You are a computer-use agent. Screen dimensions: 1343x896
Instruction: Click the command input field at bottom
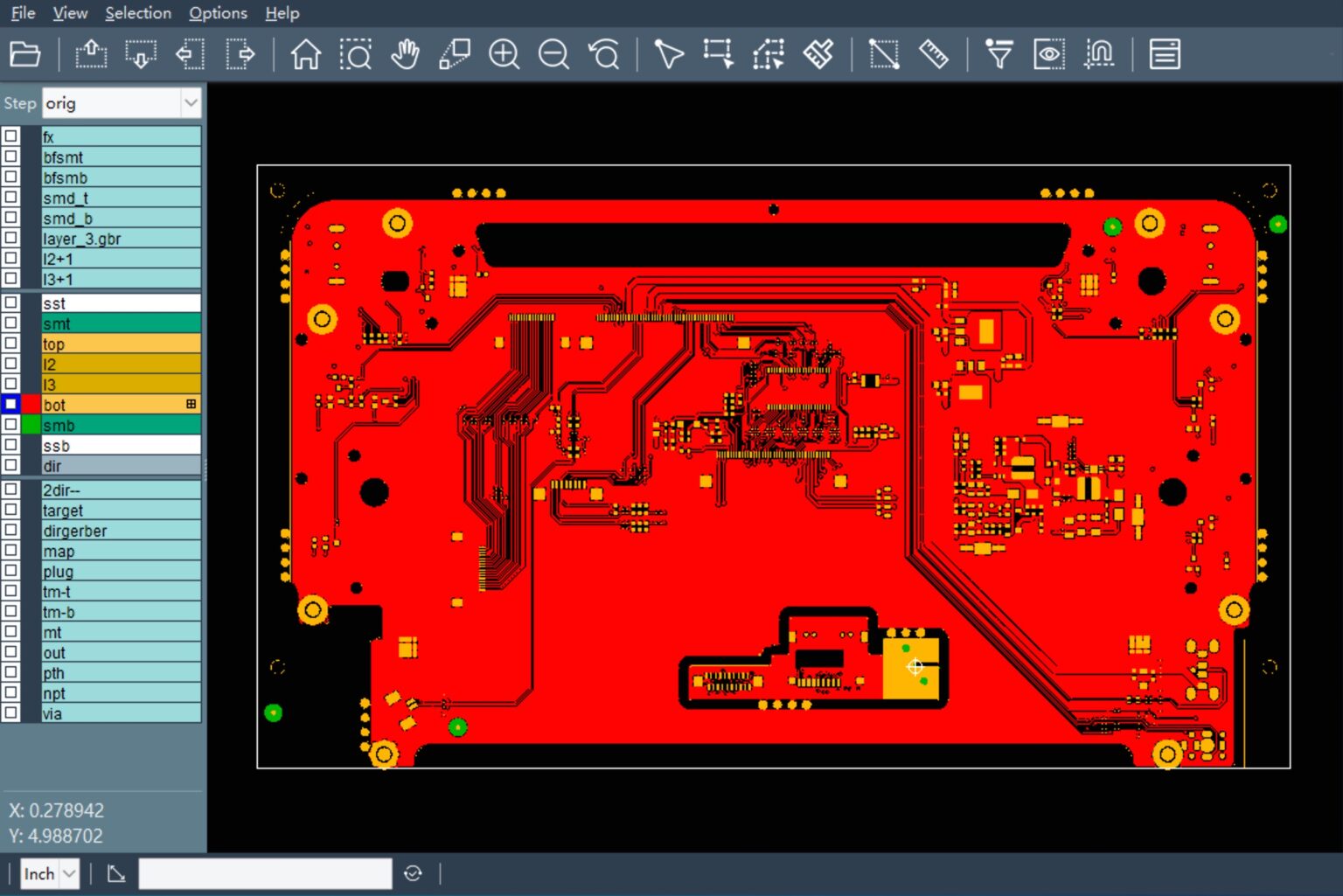pos(265,873)
